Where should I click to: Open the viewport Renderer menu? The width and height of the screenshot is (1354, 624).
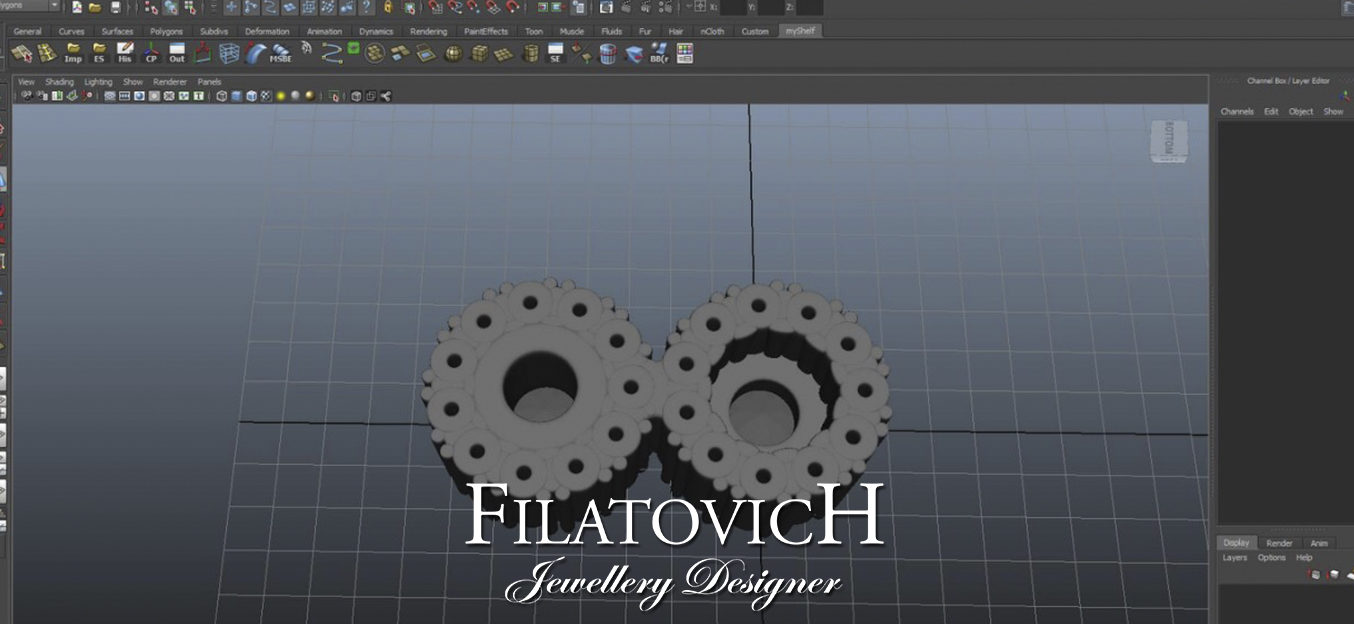[x=170, y=82]
